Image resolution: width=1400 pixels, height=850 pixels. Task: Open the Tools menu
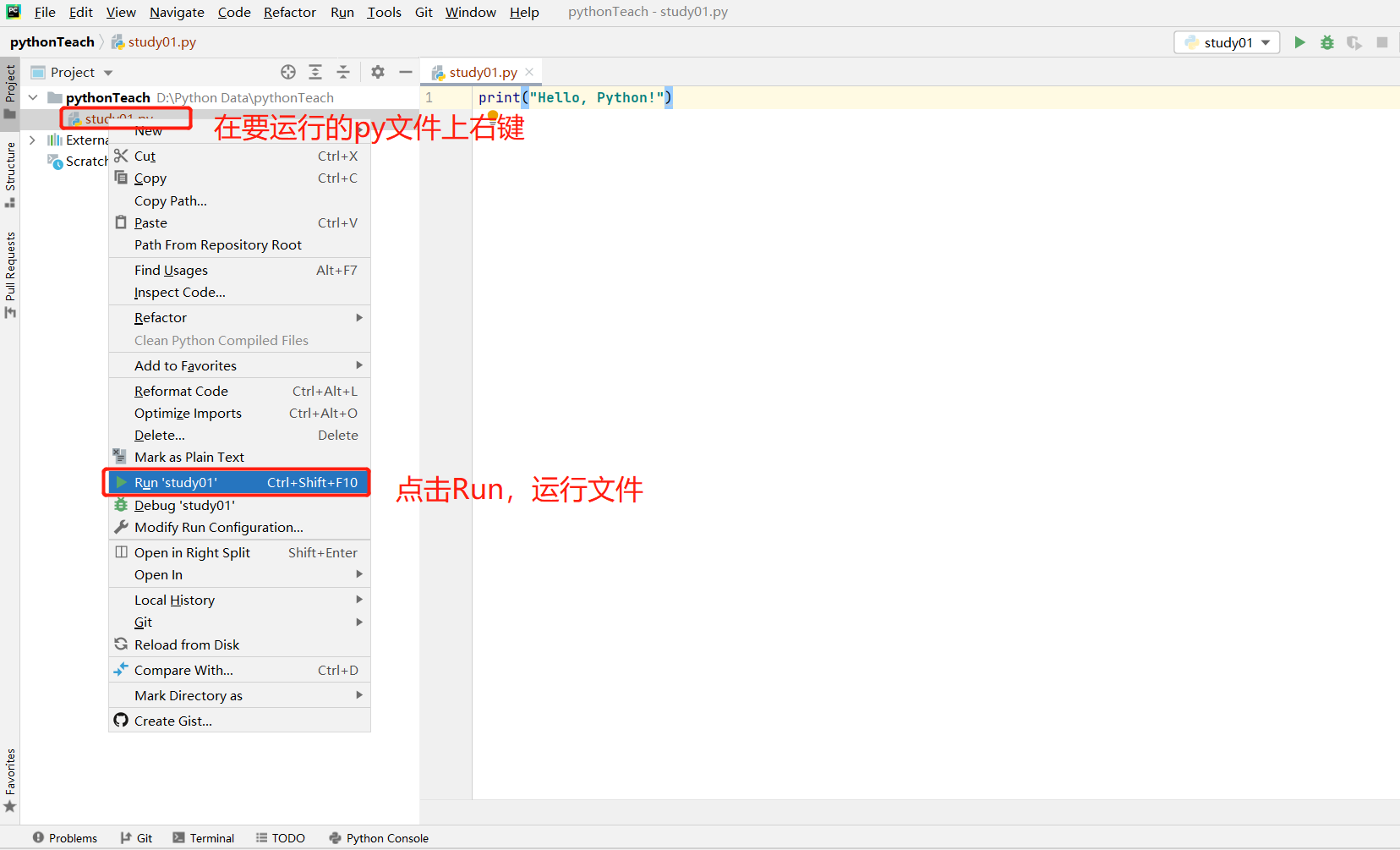[384, 12]
